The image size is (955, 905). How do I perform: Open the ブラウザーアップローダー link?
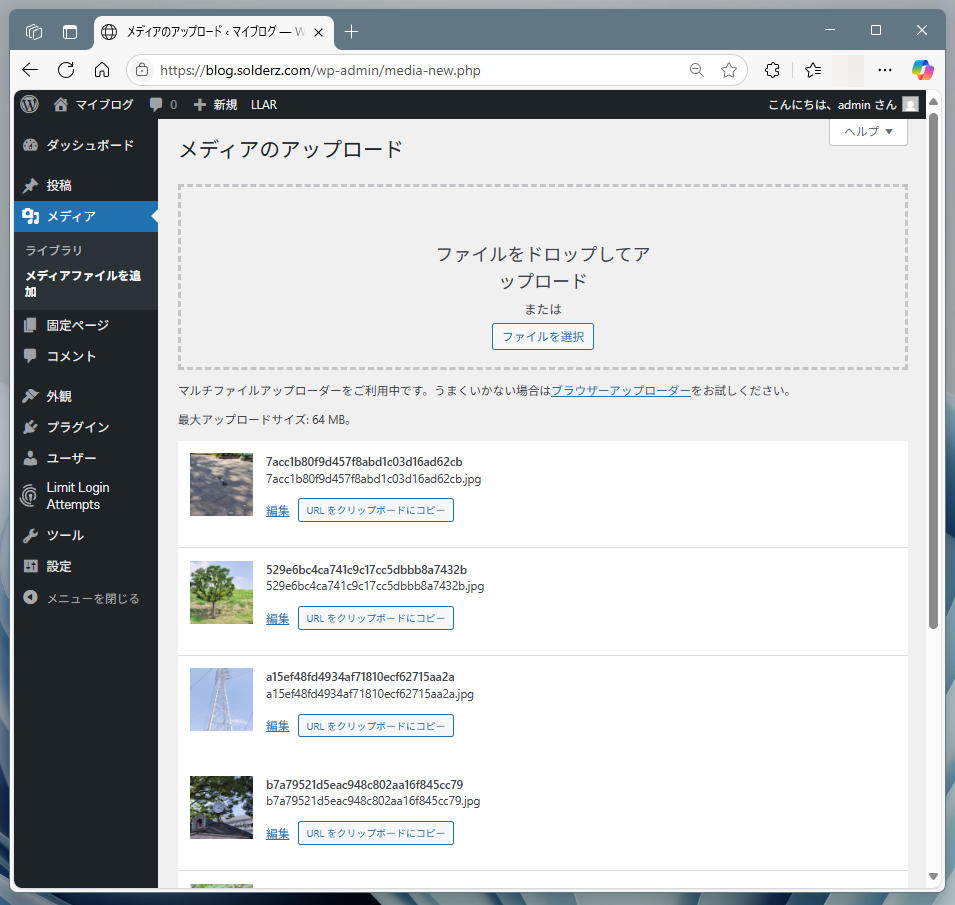coord(620,391)
